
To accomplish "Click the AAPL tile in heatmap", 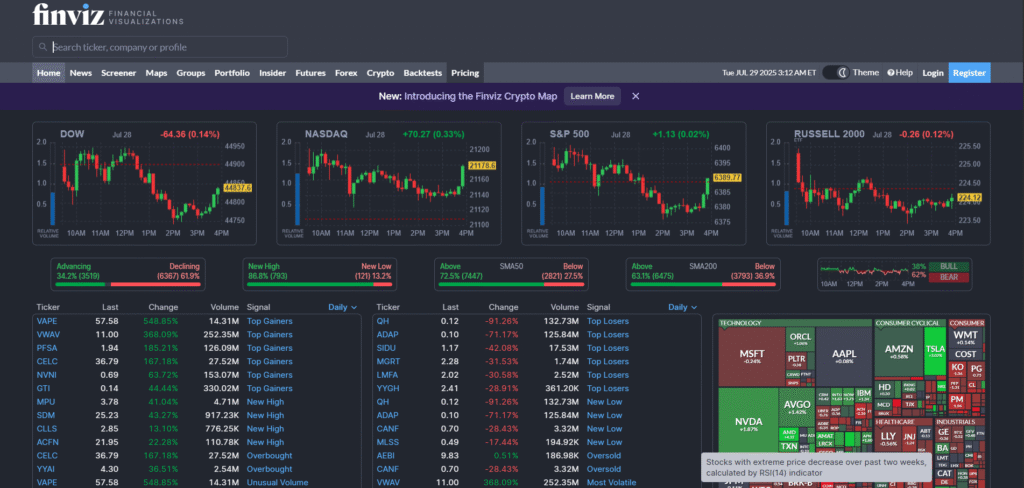I will pyautogui.click(x=844, y=357).
